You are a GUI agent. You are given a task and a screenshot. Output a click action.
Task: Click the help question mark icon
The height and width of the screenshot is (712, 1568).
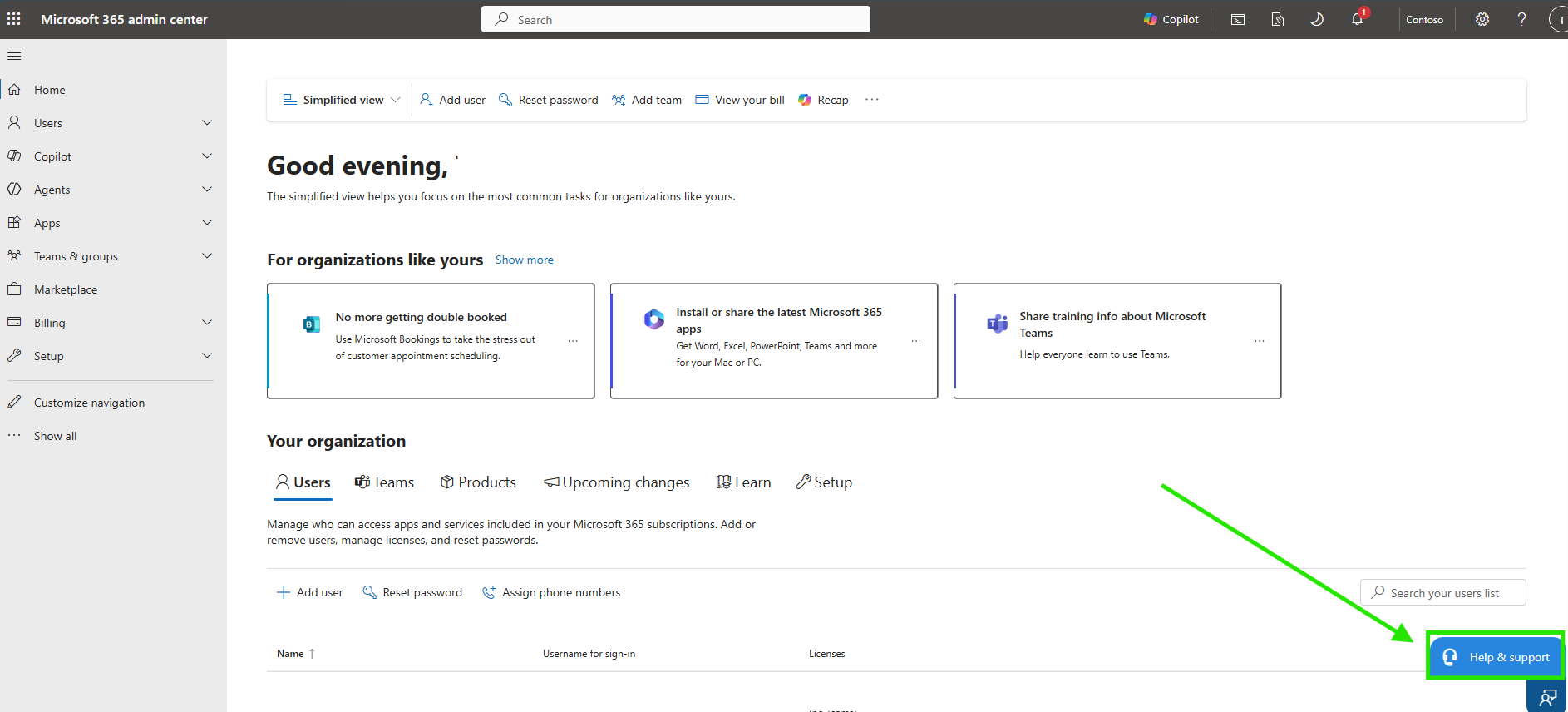coord(1521,19)
